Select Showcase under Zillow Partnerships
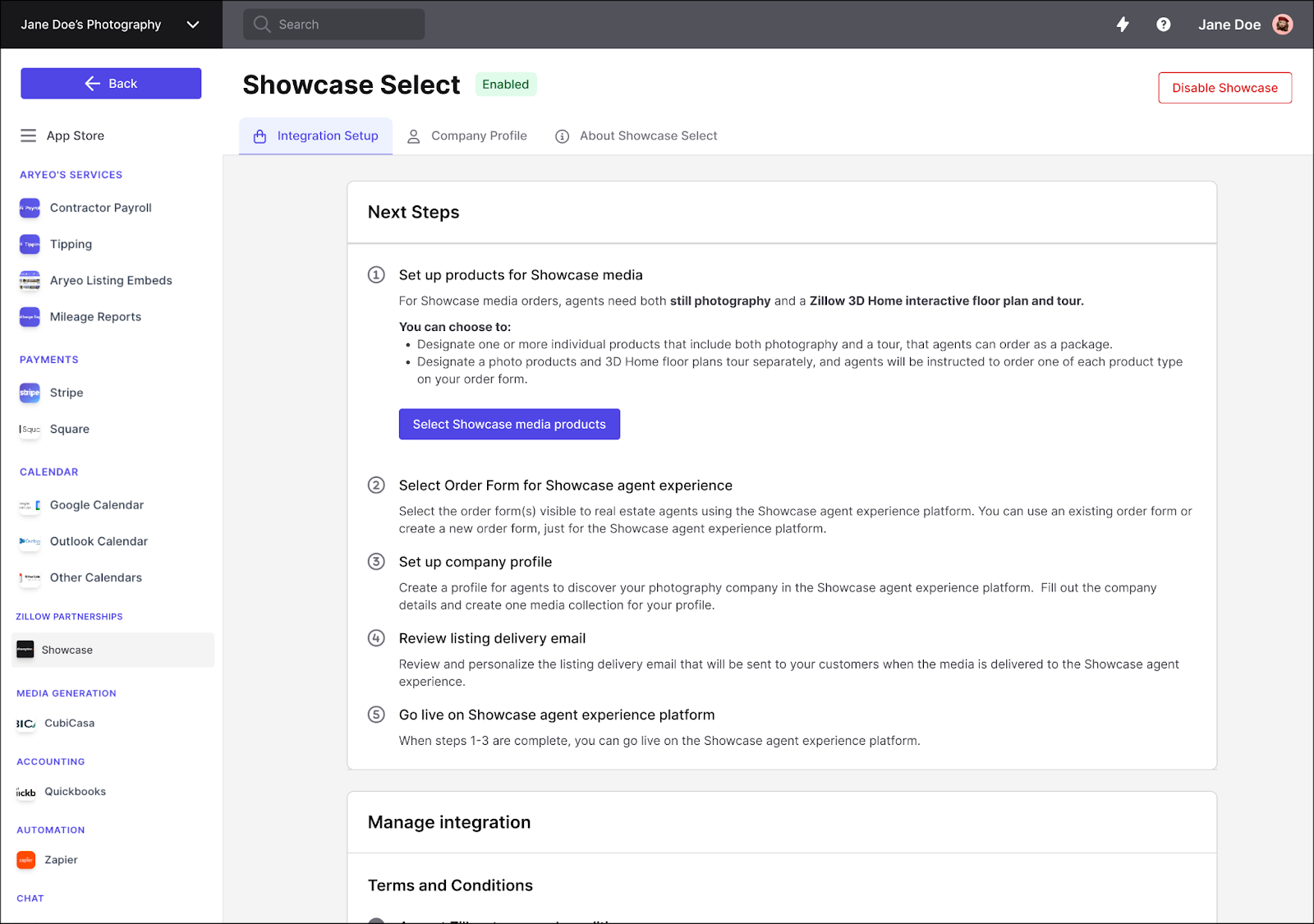Image resolution: width=1314 pixels, height=924 pixels. coord(113,650)
